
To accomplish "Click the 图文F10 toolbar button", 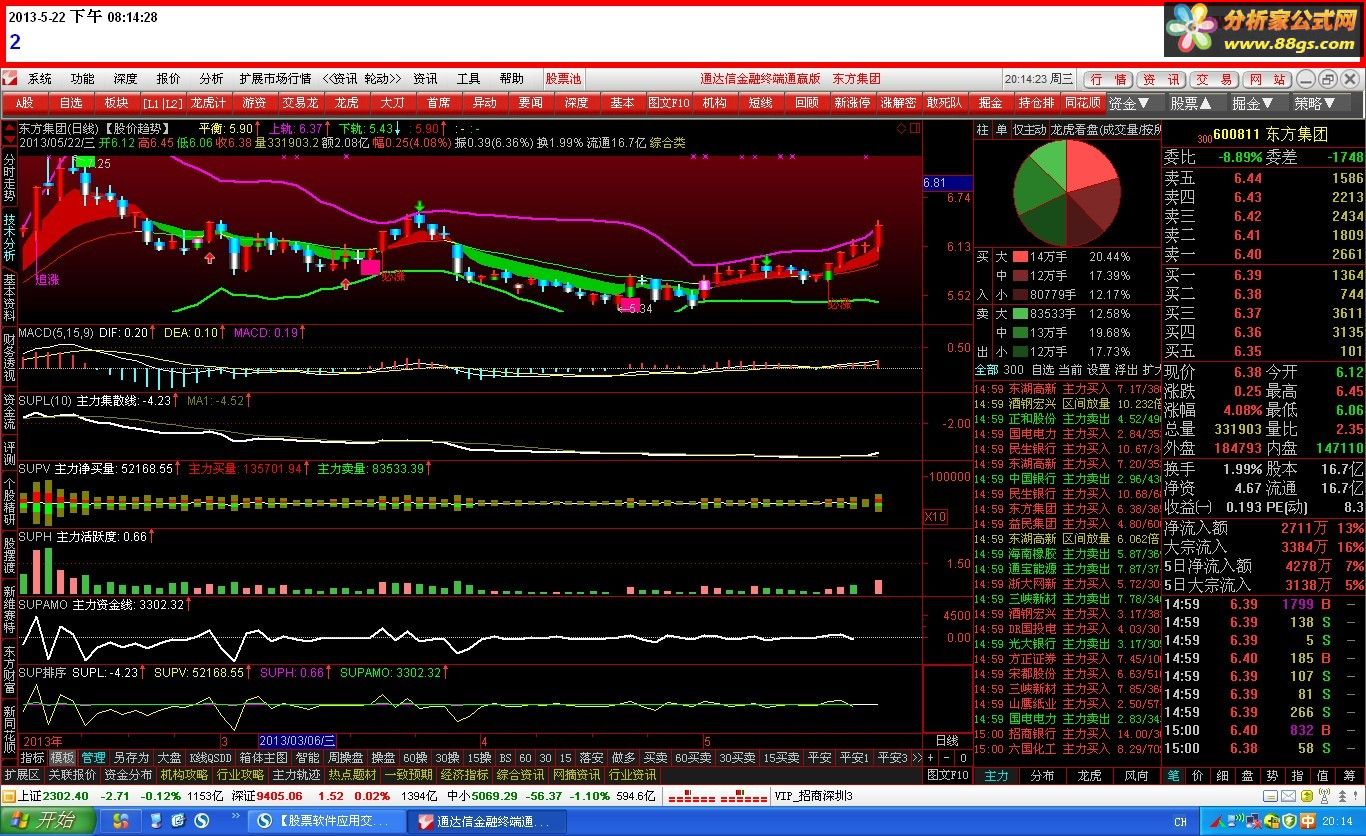I will 668,102.
